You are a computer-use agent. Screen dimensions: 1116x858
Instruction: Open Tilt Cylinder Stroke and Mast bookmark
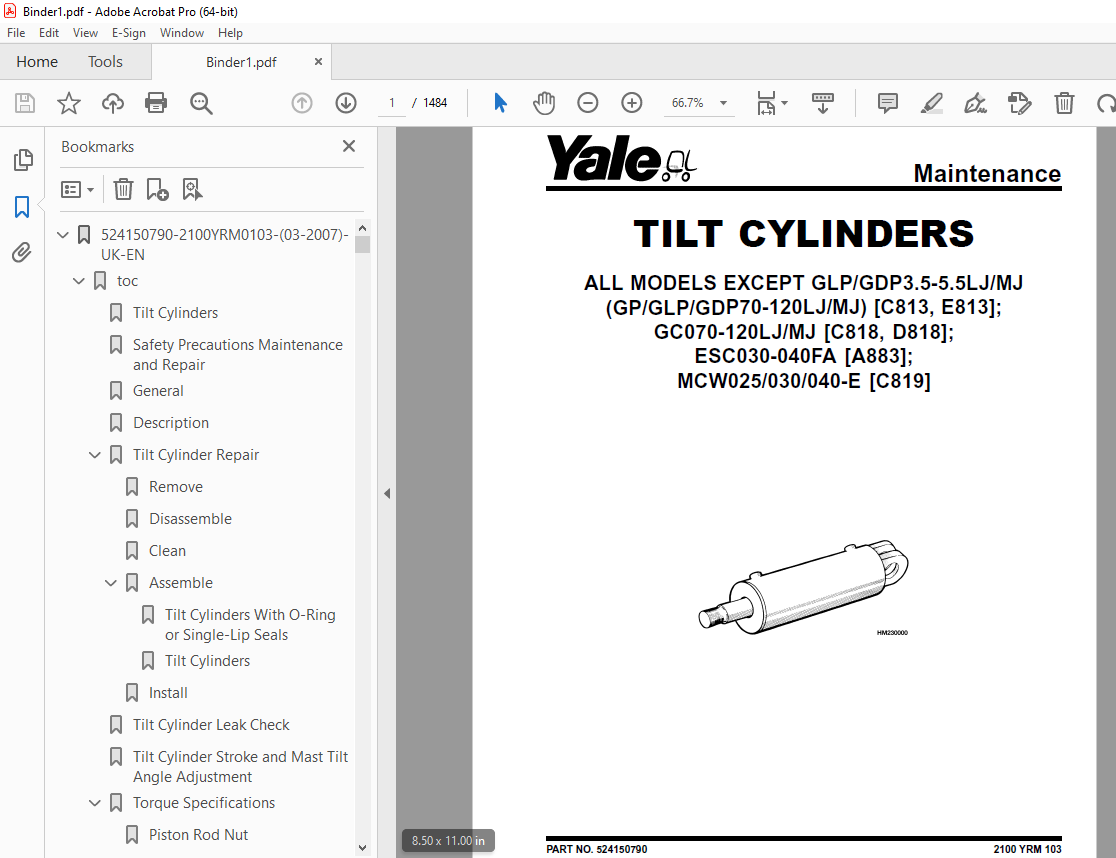click(240, 767)
